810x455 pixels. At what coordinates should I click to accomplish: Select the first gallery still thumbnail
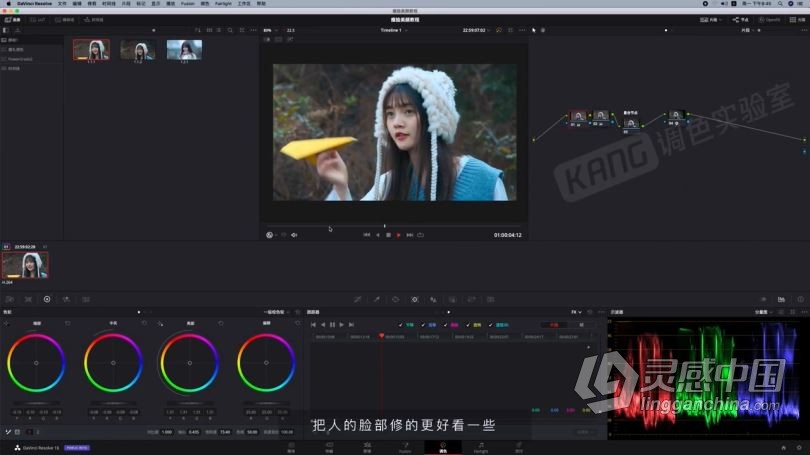click(91, 50)
